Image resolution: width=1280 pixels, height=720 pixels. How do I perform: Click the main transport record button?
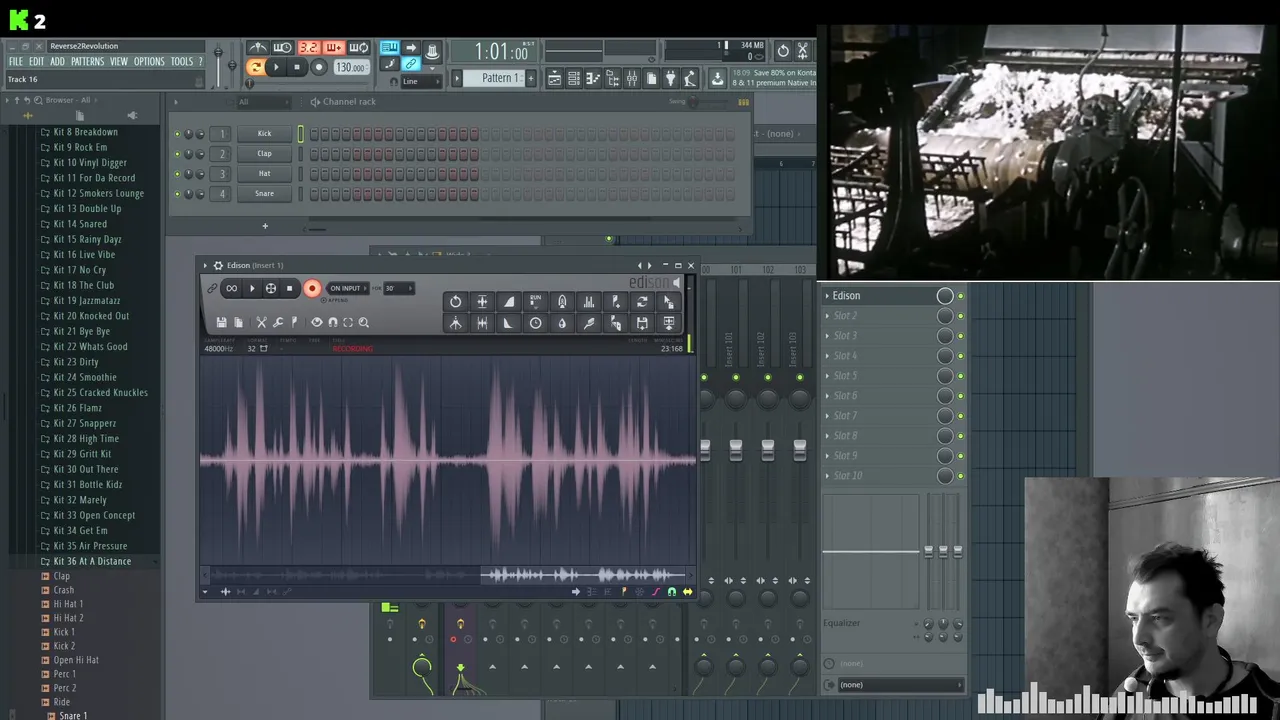click(318, 67)
